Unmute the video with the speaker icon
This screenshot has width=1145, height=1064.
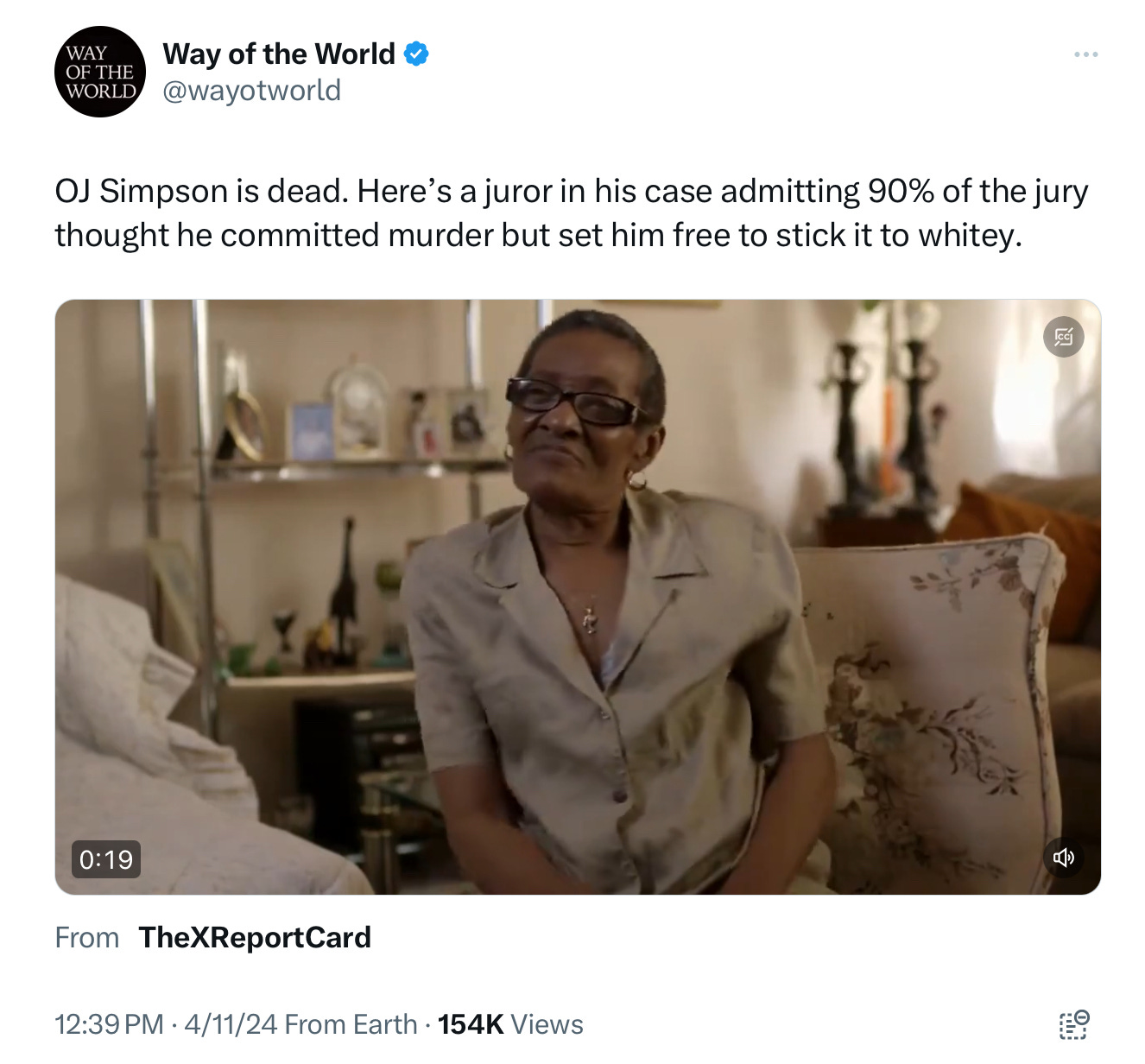click(x=1064, y=858)
